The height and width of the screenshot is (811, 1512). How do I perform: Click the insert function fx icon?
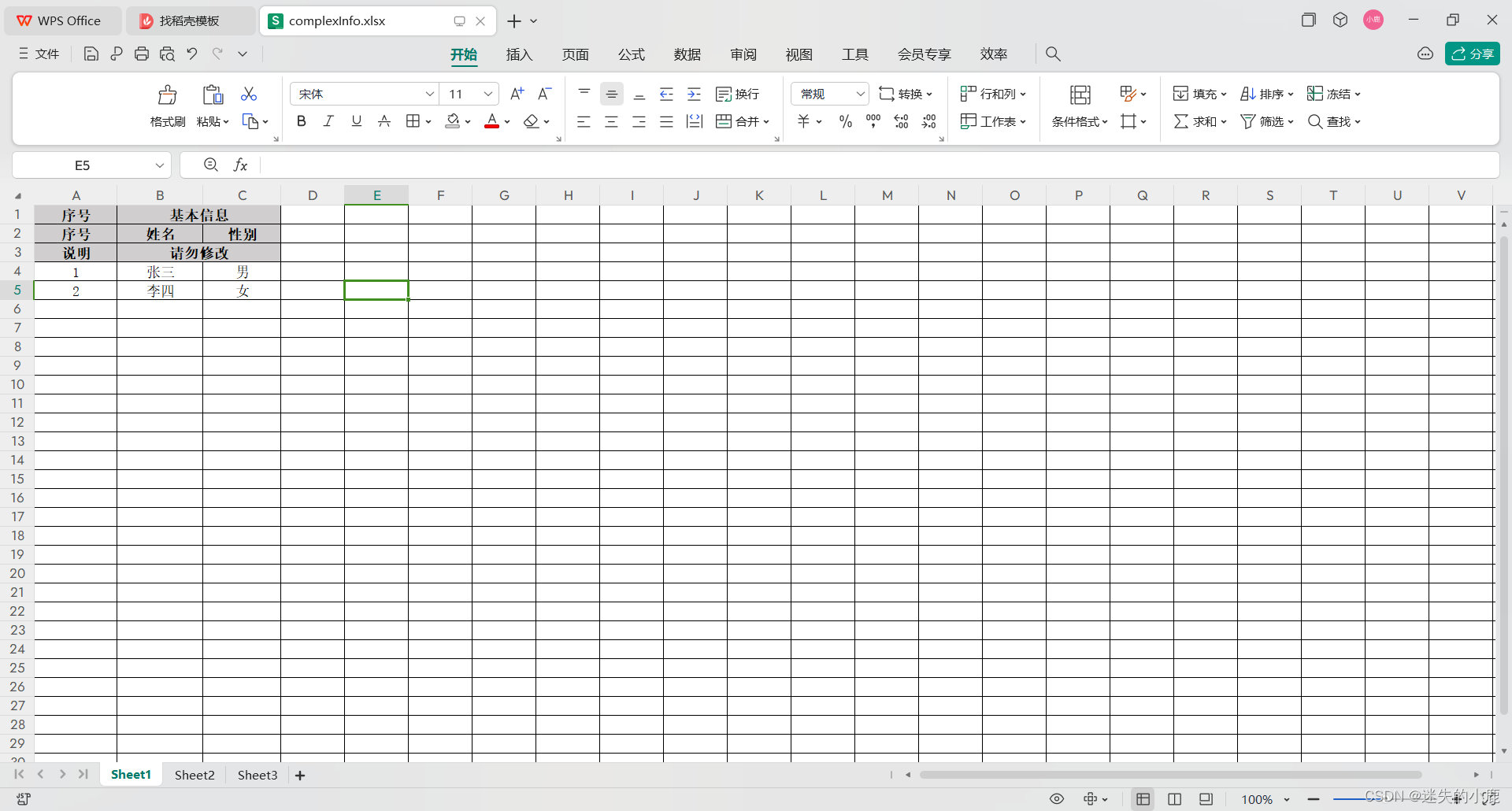pos(241,165)
